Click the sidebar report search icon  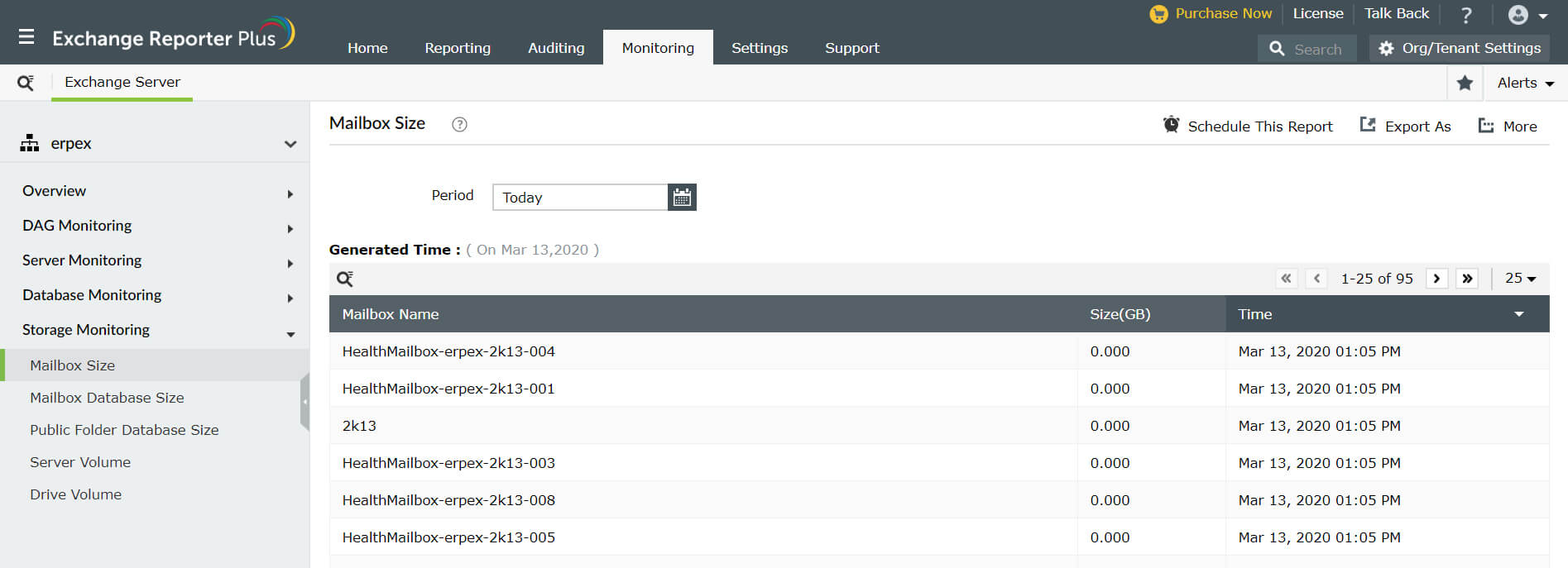click(x=26, y=83)
